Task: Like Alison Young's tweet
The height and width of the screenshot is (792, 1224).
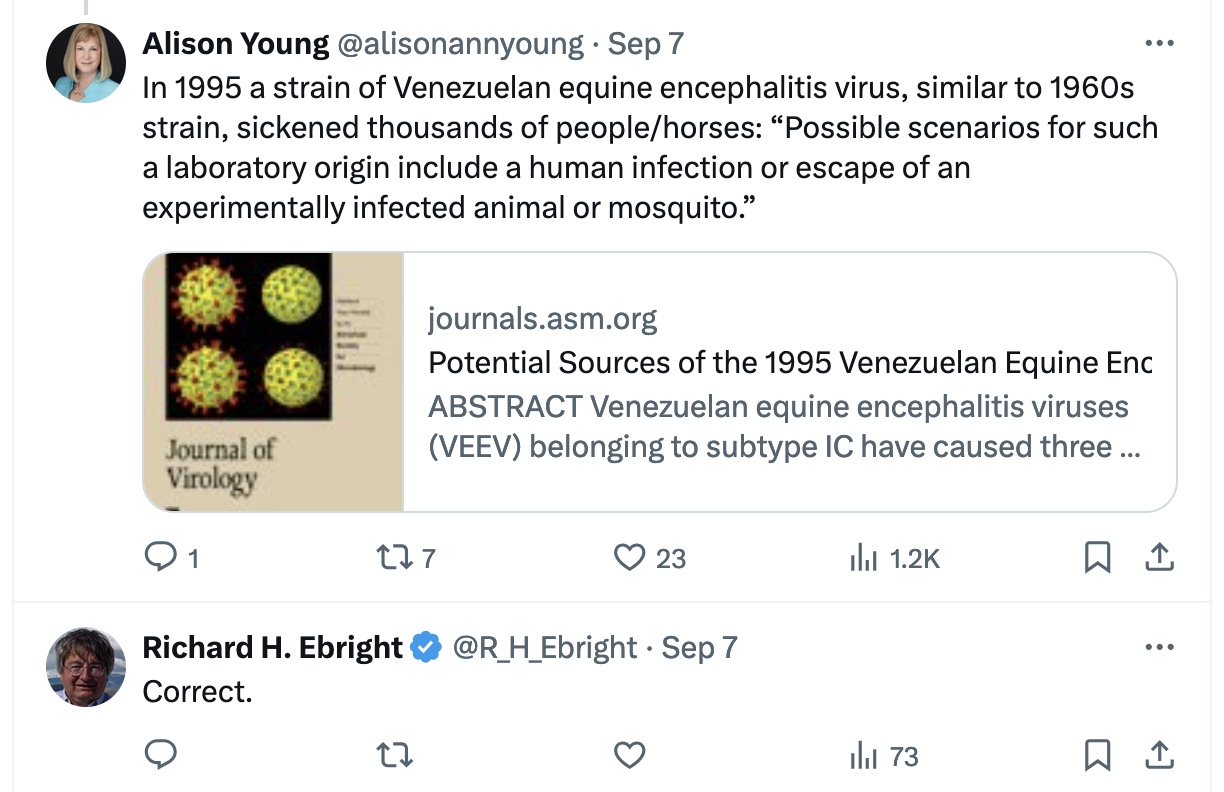Action: (630, 557)
